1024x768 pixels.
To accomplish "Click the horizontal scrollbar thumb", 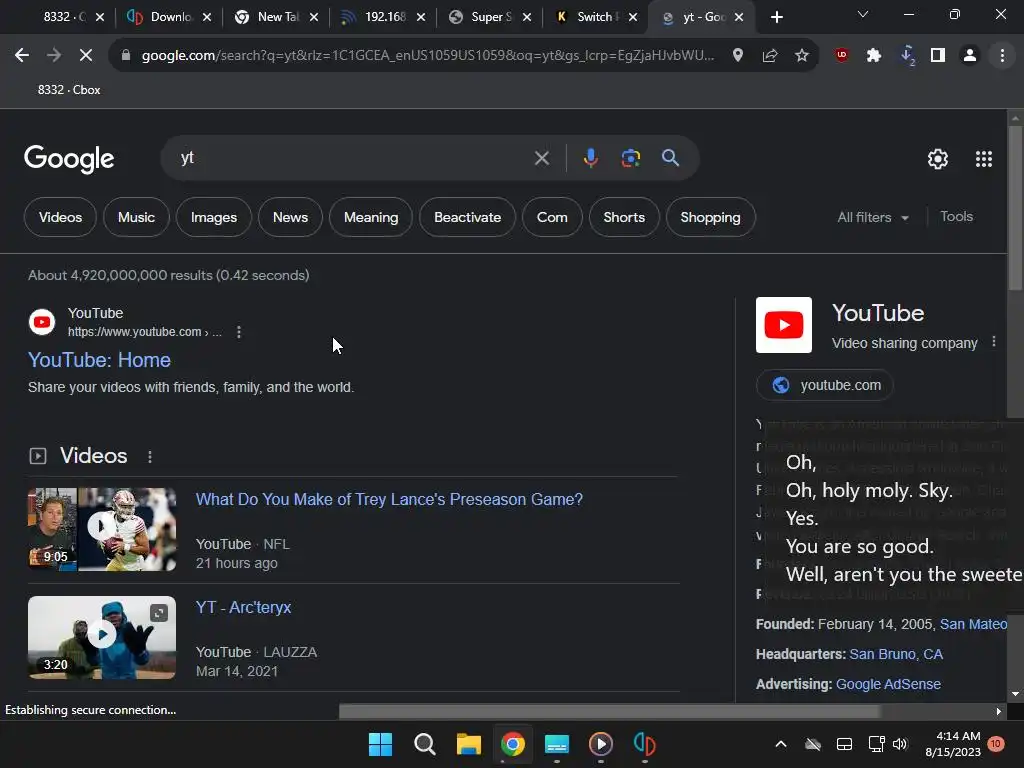I will 609,711.
